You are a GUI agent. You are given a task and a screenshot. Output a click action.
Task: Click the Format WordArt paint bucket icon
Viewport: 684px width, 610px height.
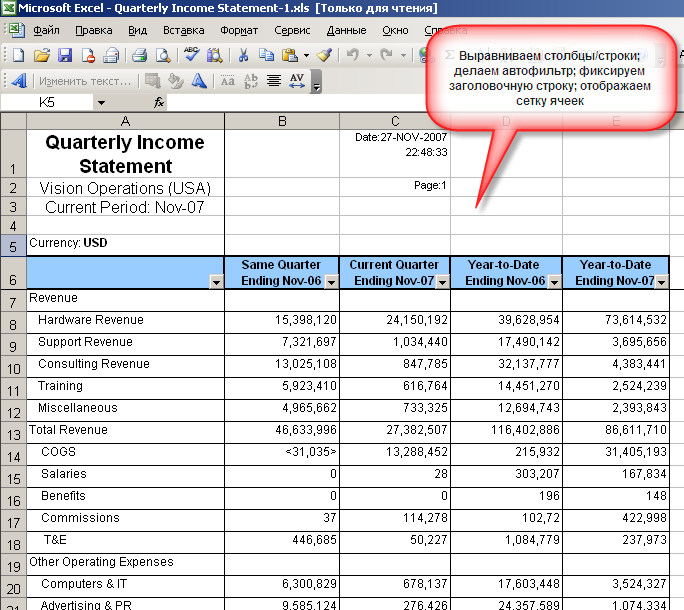point(176,81)
